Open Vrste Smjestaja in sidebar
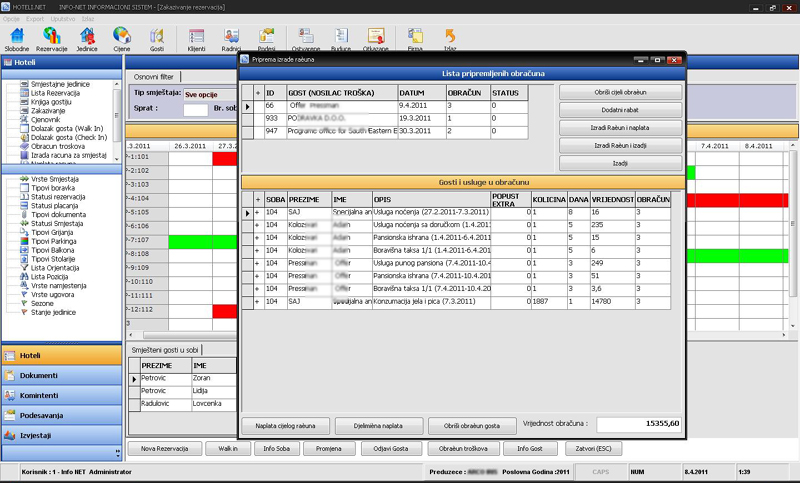800x483 pixels. [55, 179]
